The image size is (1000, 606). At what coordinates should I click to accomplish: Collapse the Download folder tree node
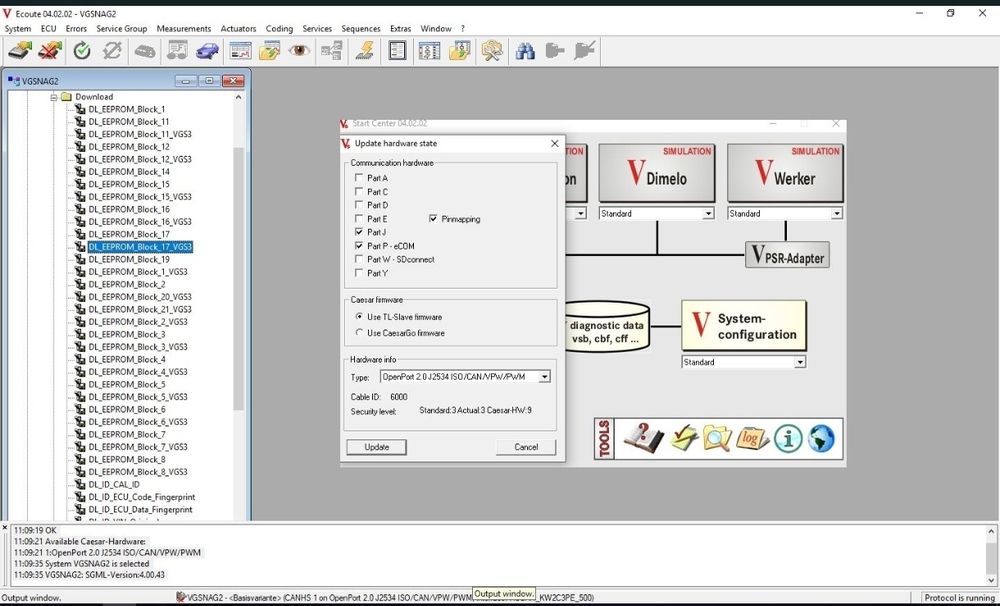(55, 97)
